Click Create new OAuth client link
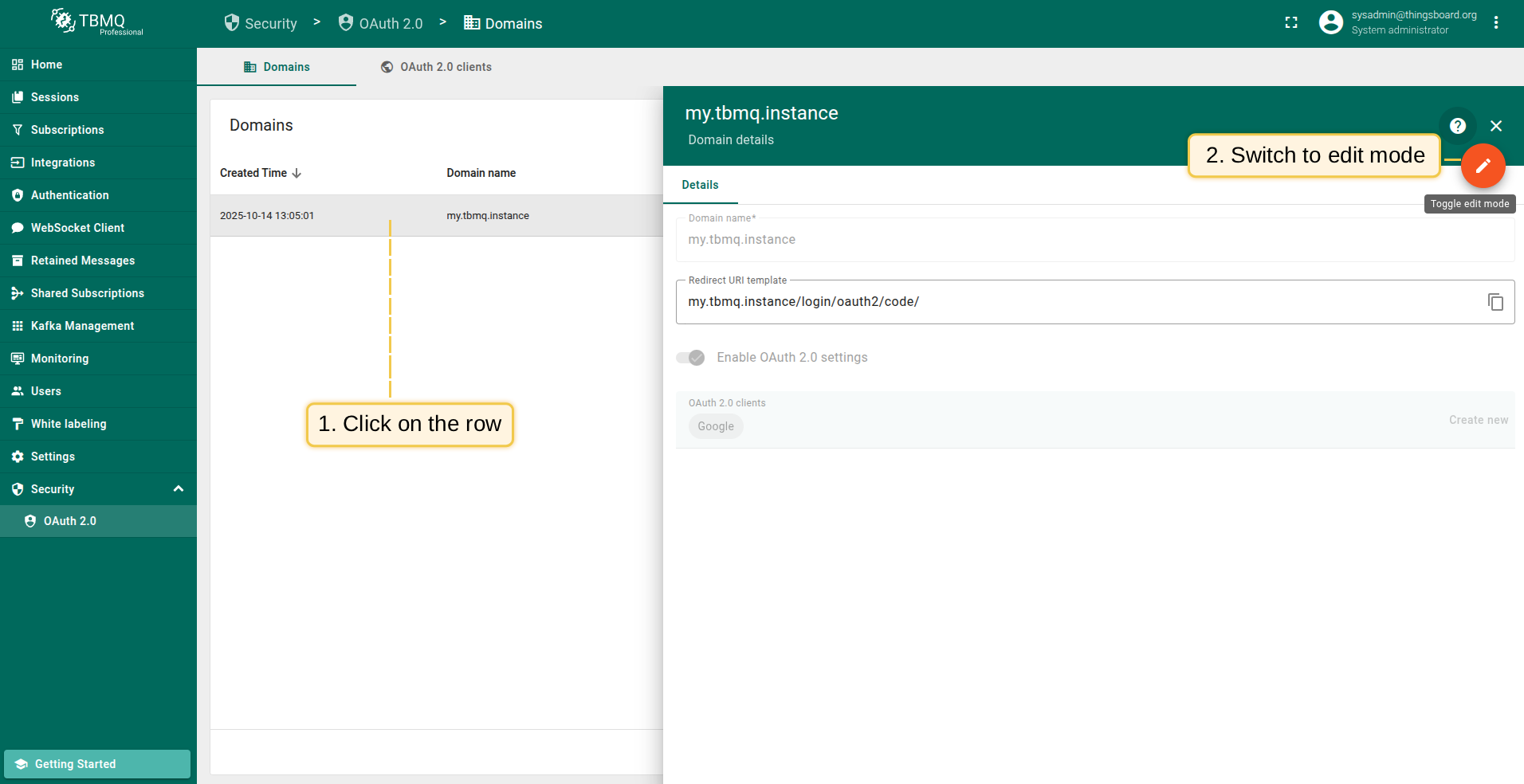This screenshot has width=1524, height=784. point(1478,420)
